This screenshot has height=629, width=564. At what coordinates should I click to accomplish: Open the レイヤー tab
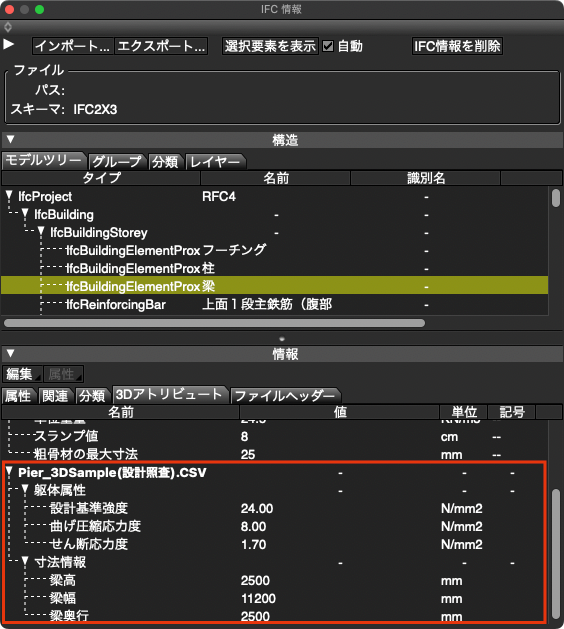coord(215,162)
